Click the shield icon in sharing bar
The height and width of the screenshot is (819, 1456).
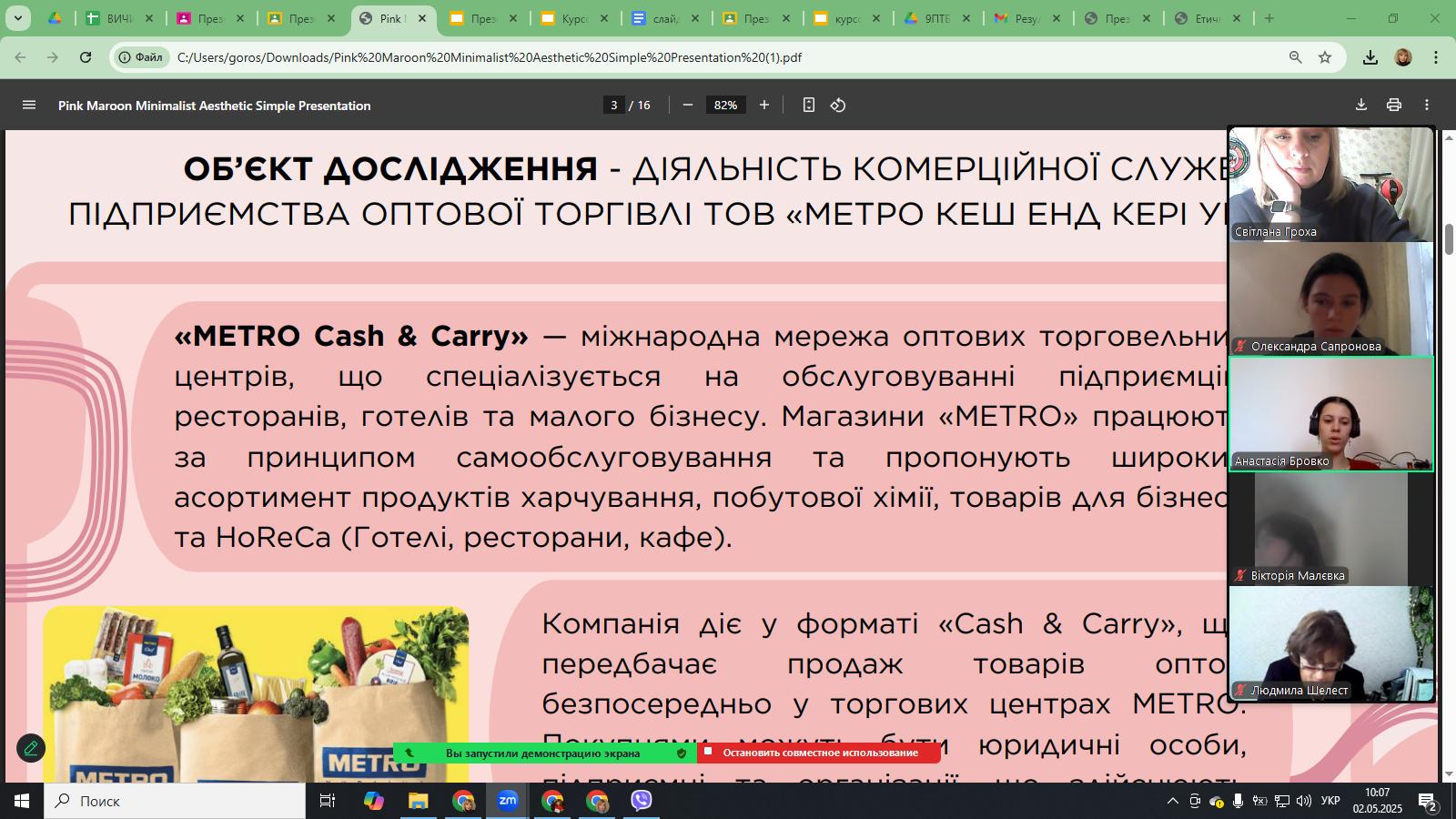point(682,753)
